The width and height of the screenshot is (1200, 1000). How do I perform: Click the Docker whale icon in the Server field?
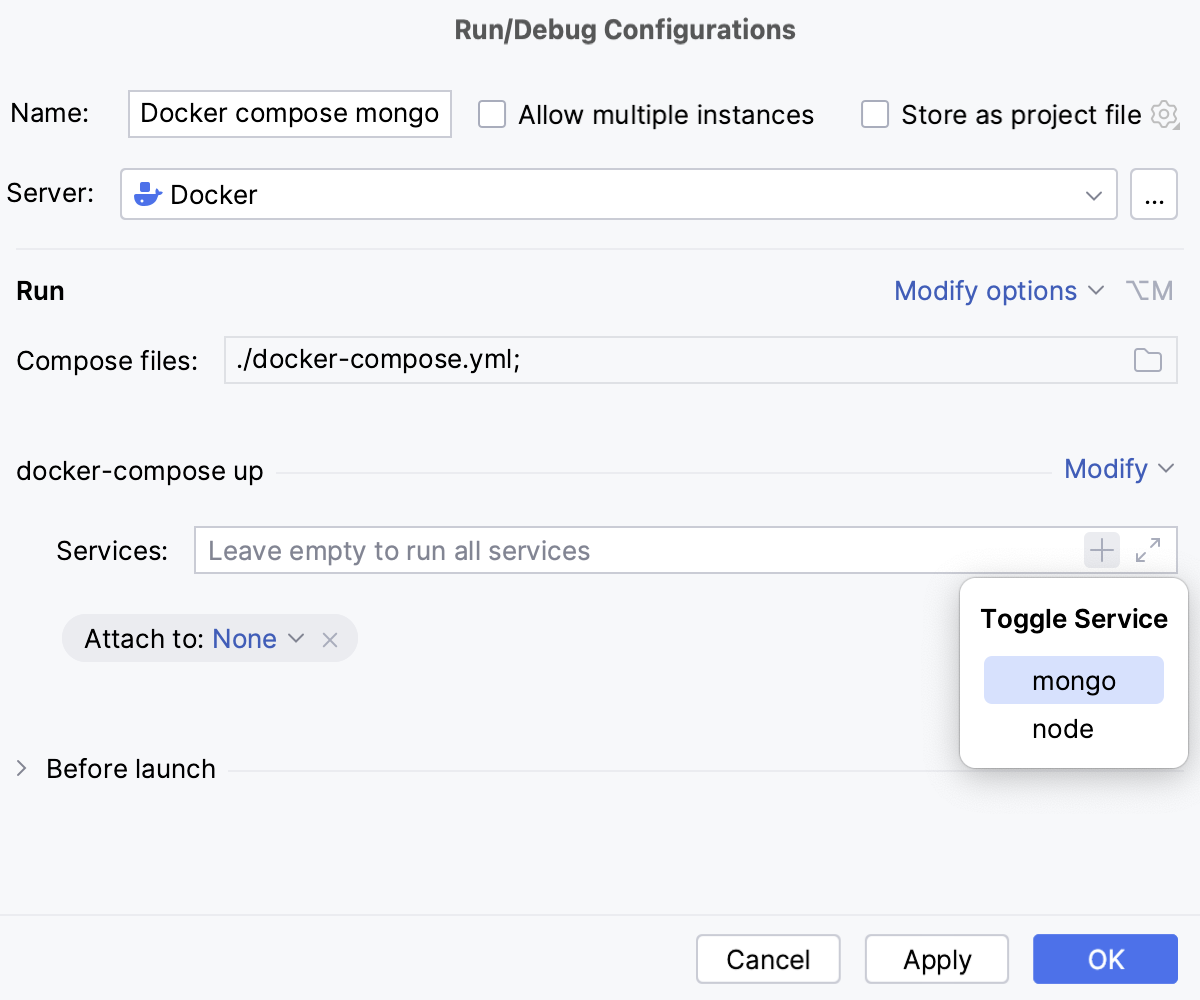[147, 193]
